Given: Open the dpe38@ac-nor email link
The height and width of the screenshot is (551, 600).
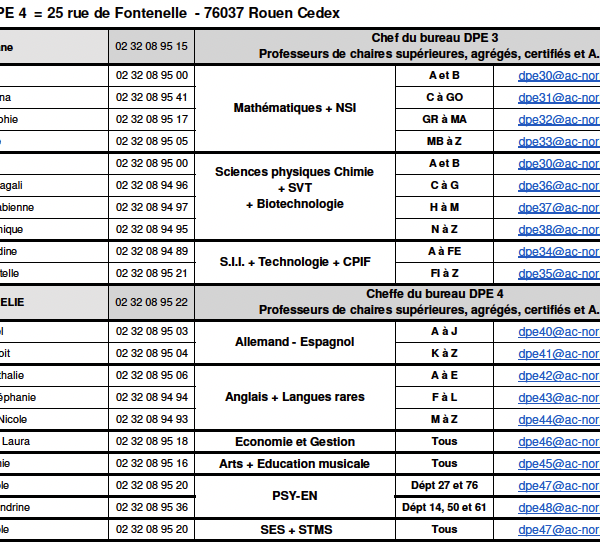Looking at the screenshot, I should tap(559, 230).
